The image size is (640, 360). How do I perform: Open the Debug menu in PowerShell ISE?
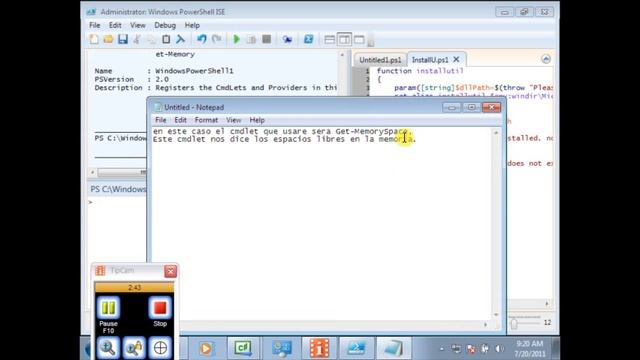pyautogui.click(x=165, y=25)
